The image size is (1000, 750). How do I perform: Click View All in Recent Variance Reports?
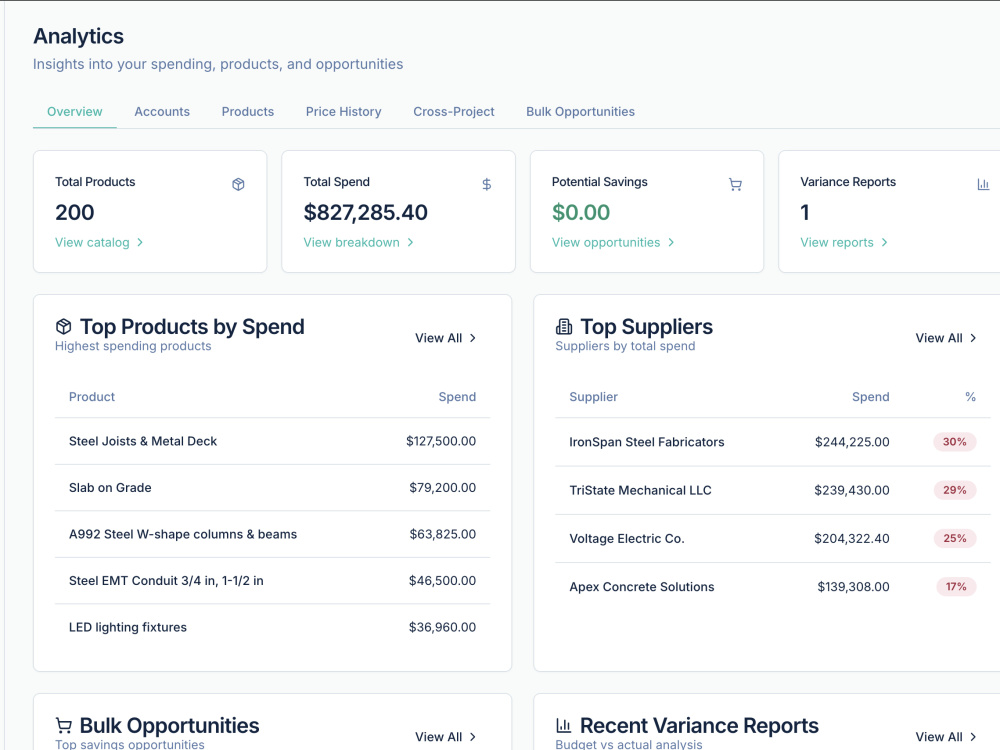pos(946,737)
